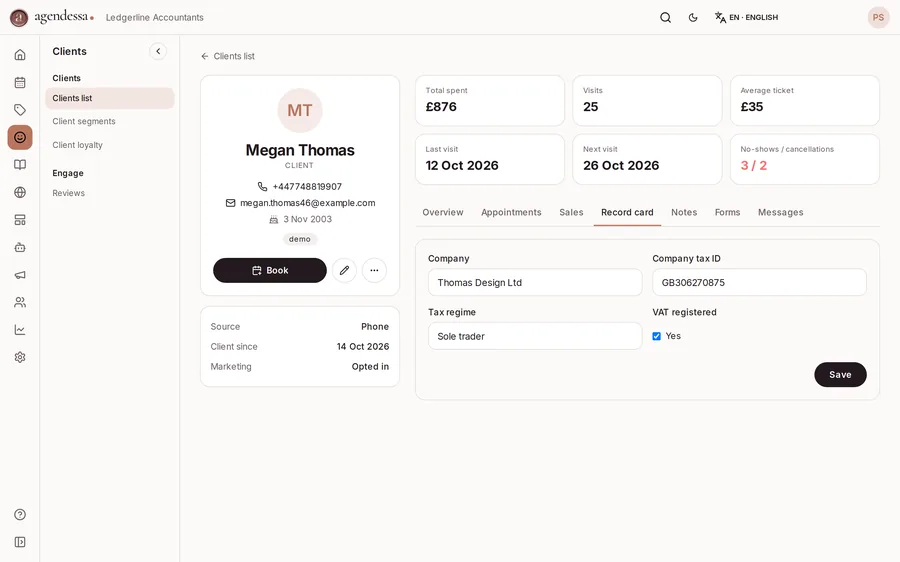900x562 pixels.
Task: Click the Total spent £876 card
Action: point(490,100)
